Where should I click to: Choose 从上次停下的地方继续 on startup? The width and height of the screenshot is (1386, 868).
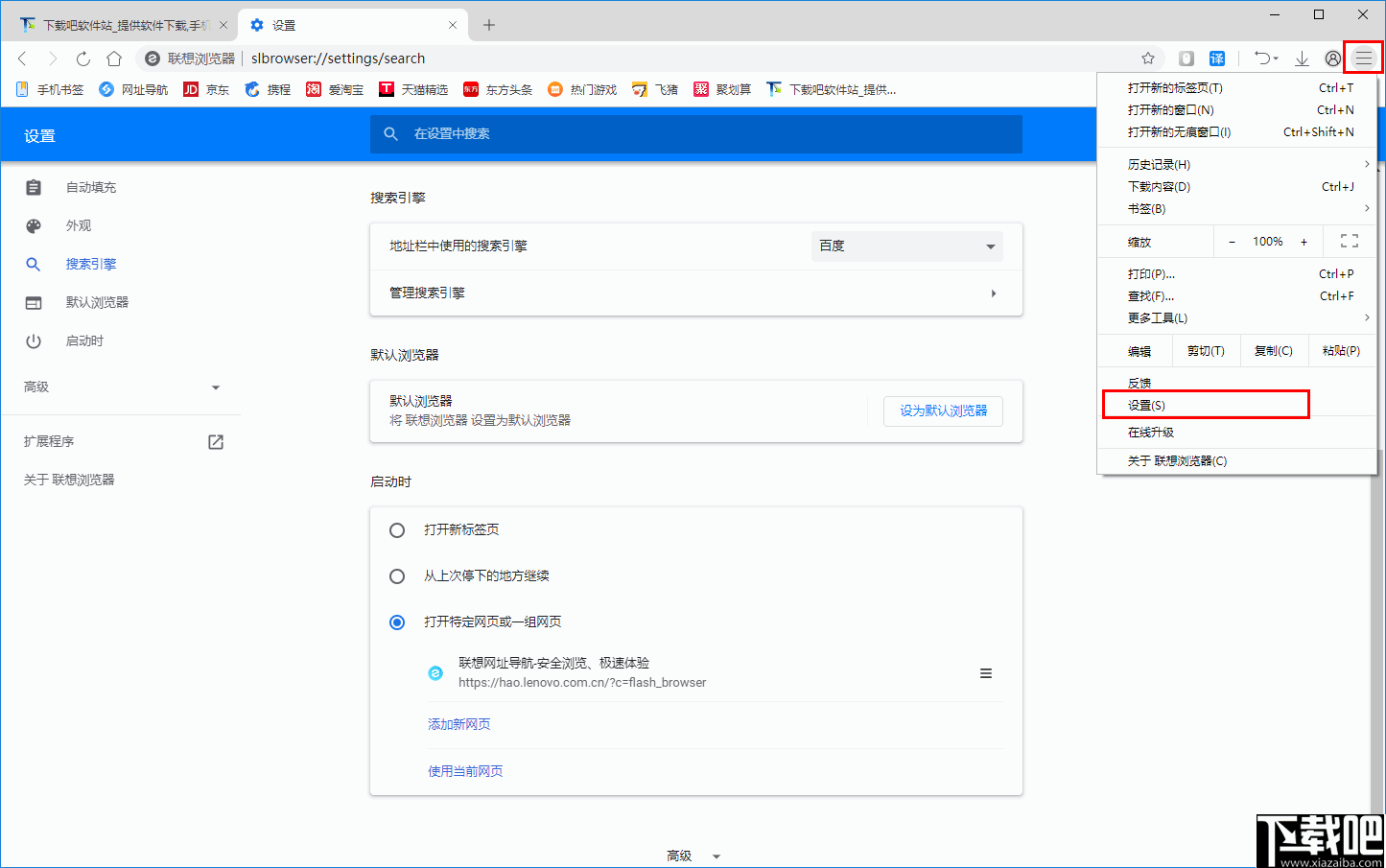point(397,575)
